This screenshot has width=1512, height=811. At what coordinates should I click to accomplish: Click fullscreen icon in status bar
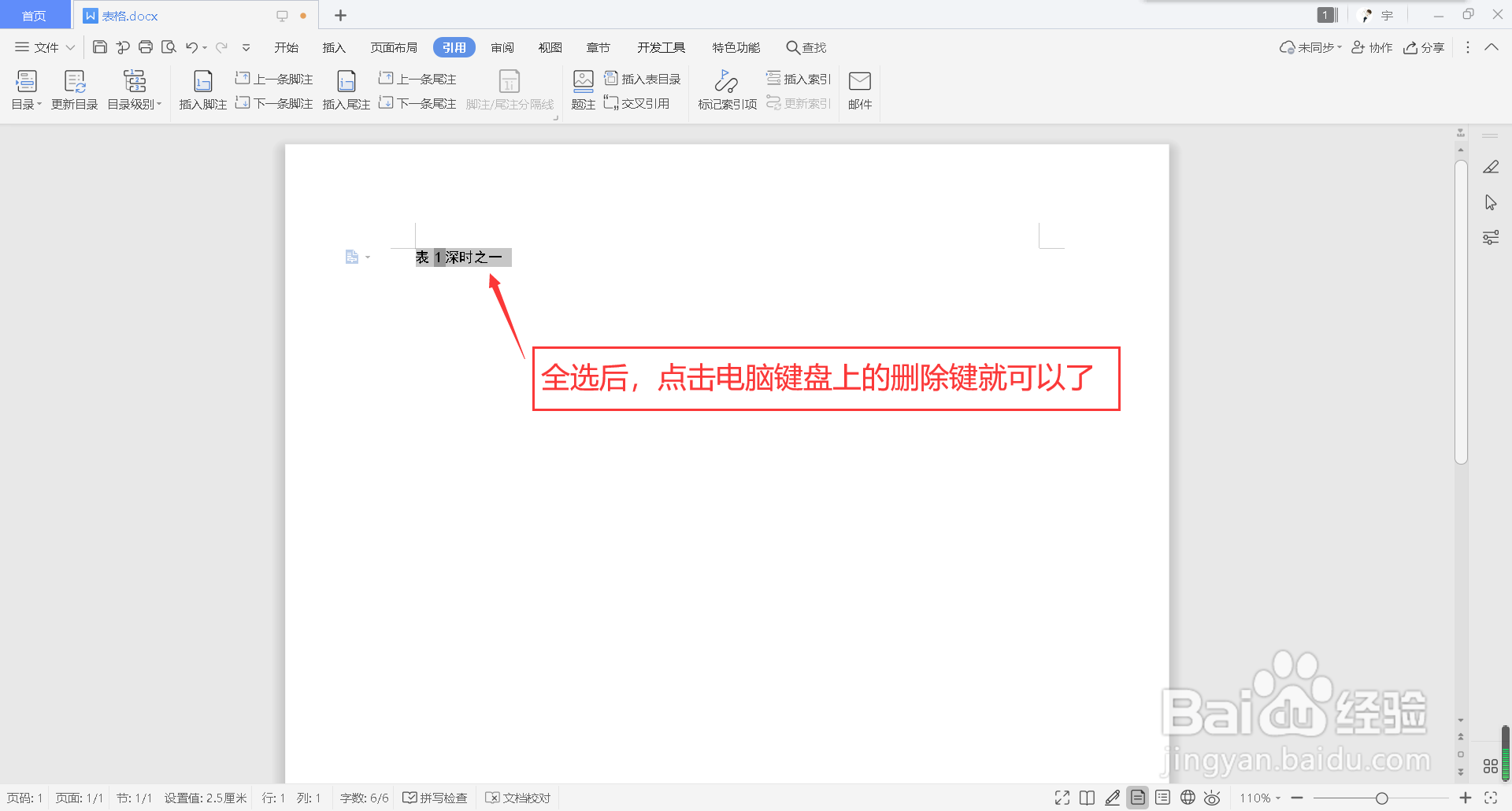[x=1062, y=798]
